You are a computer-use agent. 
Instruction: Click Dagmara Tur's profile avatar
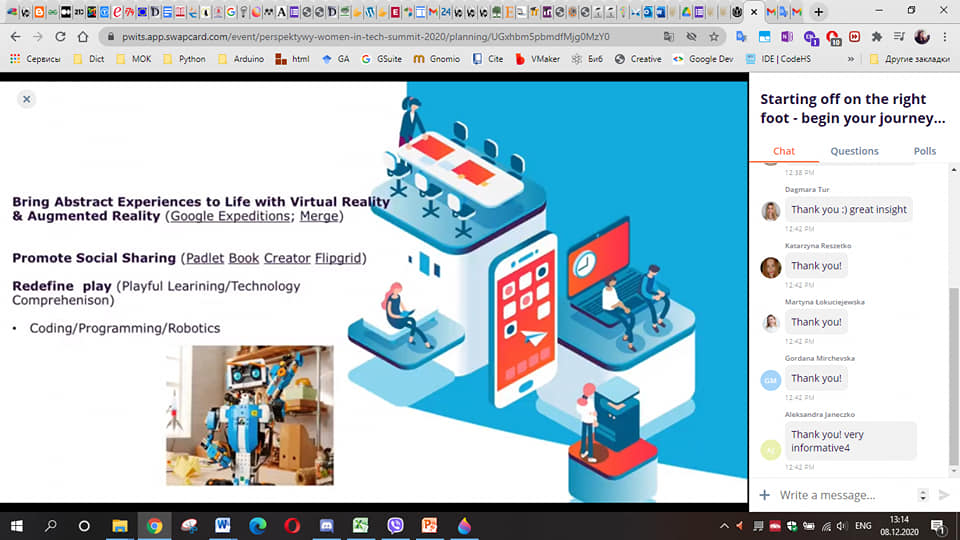pyautogui.click(x=770, y=211)
